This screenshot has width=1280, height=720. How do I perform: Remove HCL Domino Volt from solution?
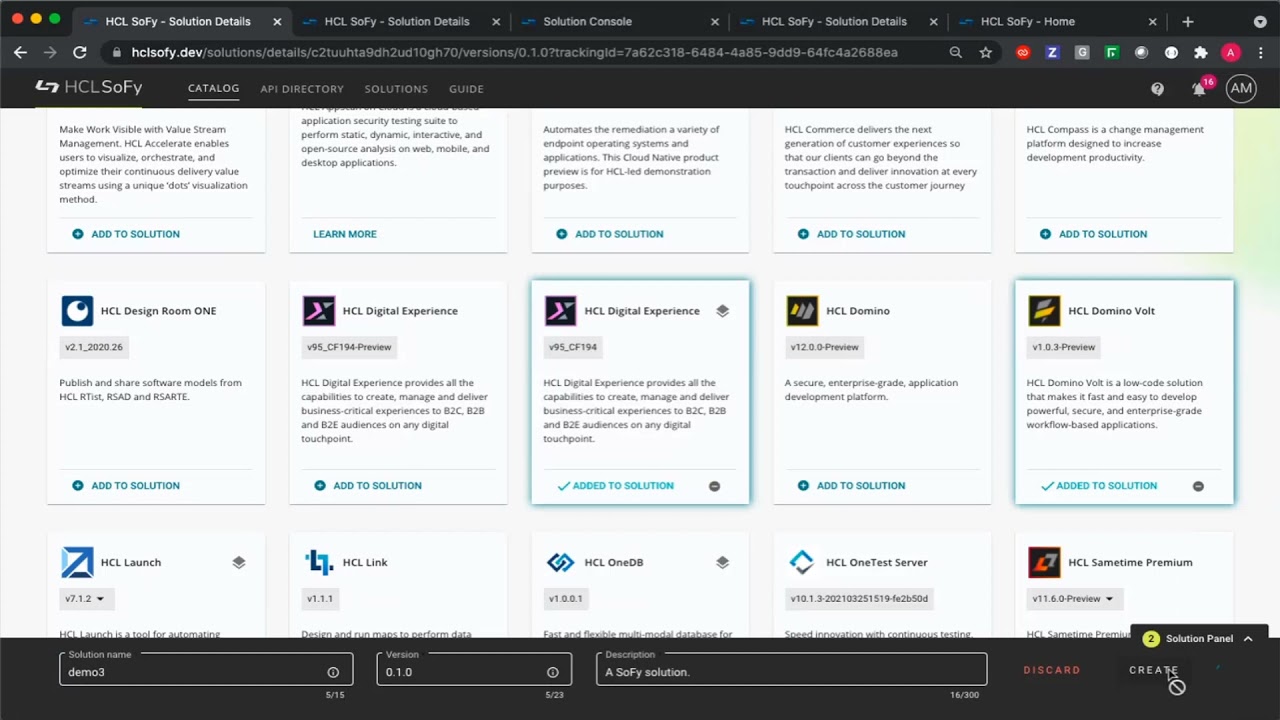(x=1198, y=486)
